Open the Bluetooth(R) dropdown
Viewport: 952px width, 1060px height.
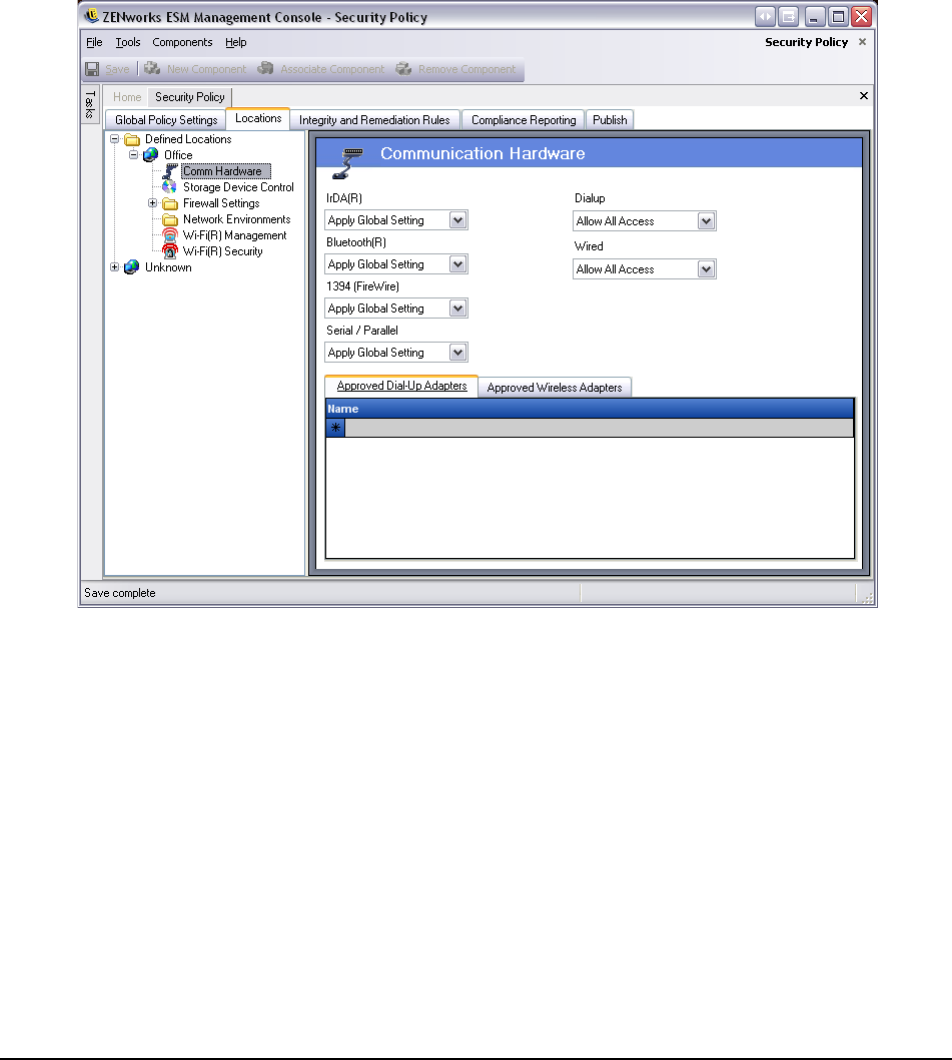[458, 264]
